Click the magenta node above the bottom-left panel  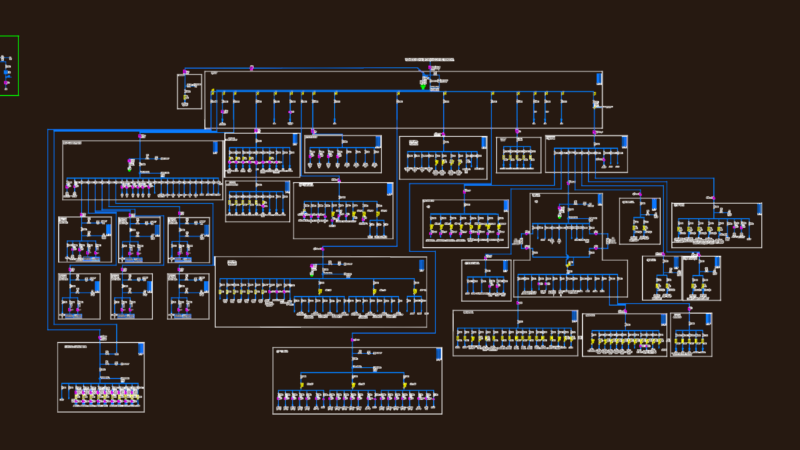coord(101,338)
